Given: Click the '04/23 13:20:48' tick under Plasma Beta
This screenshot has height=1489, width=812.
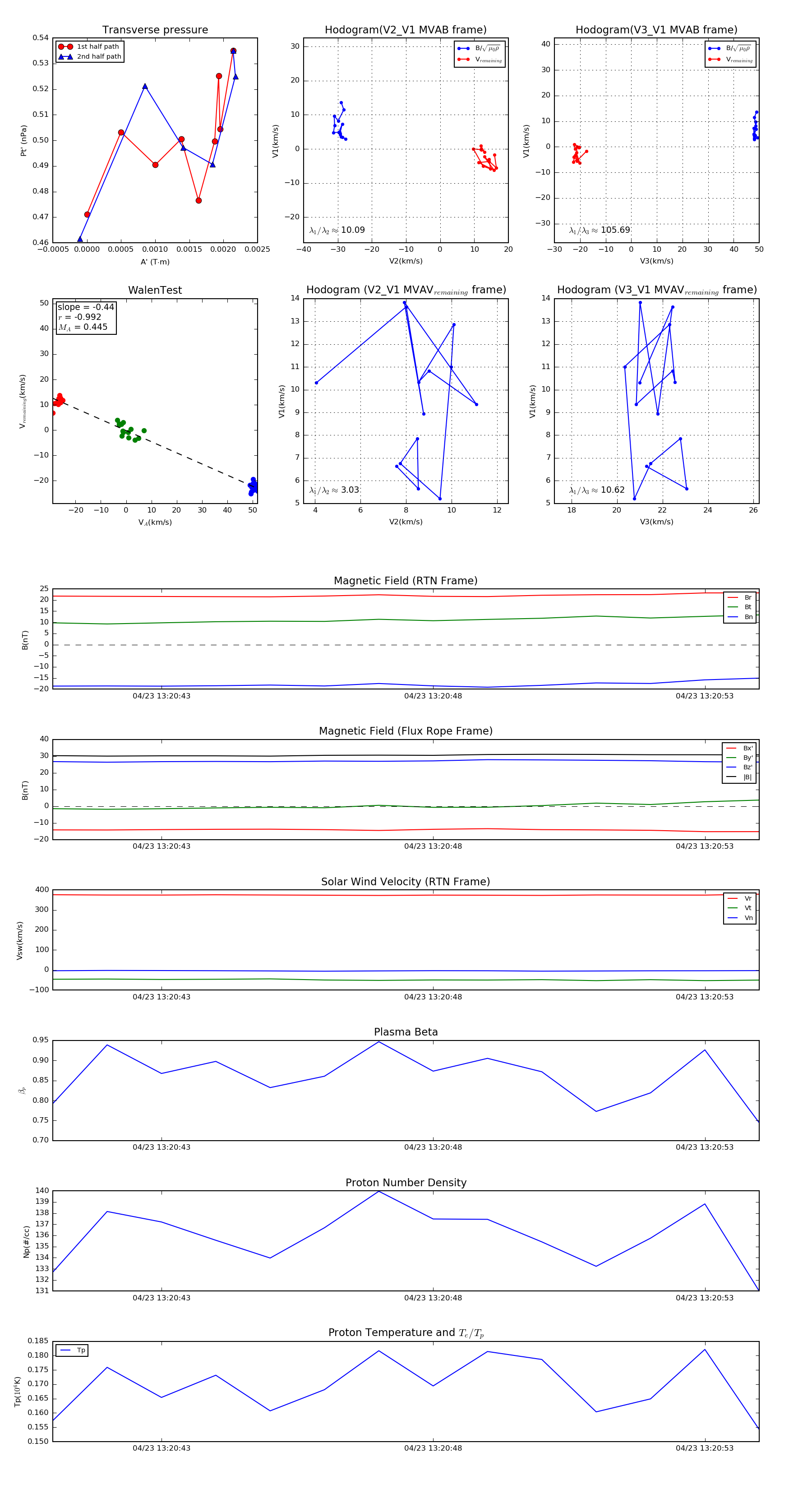Looking at the screenshot, I should click(433, 1147).
